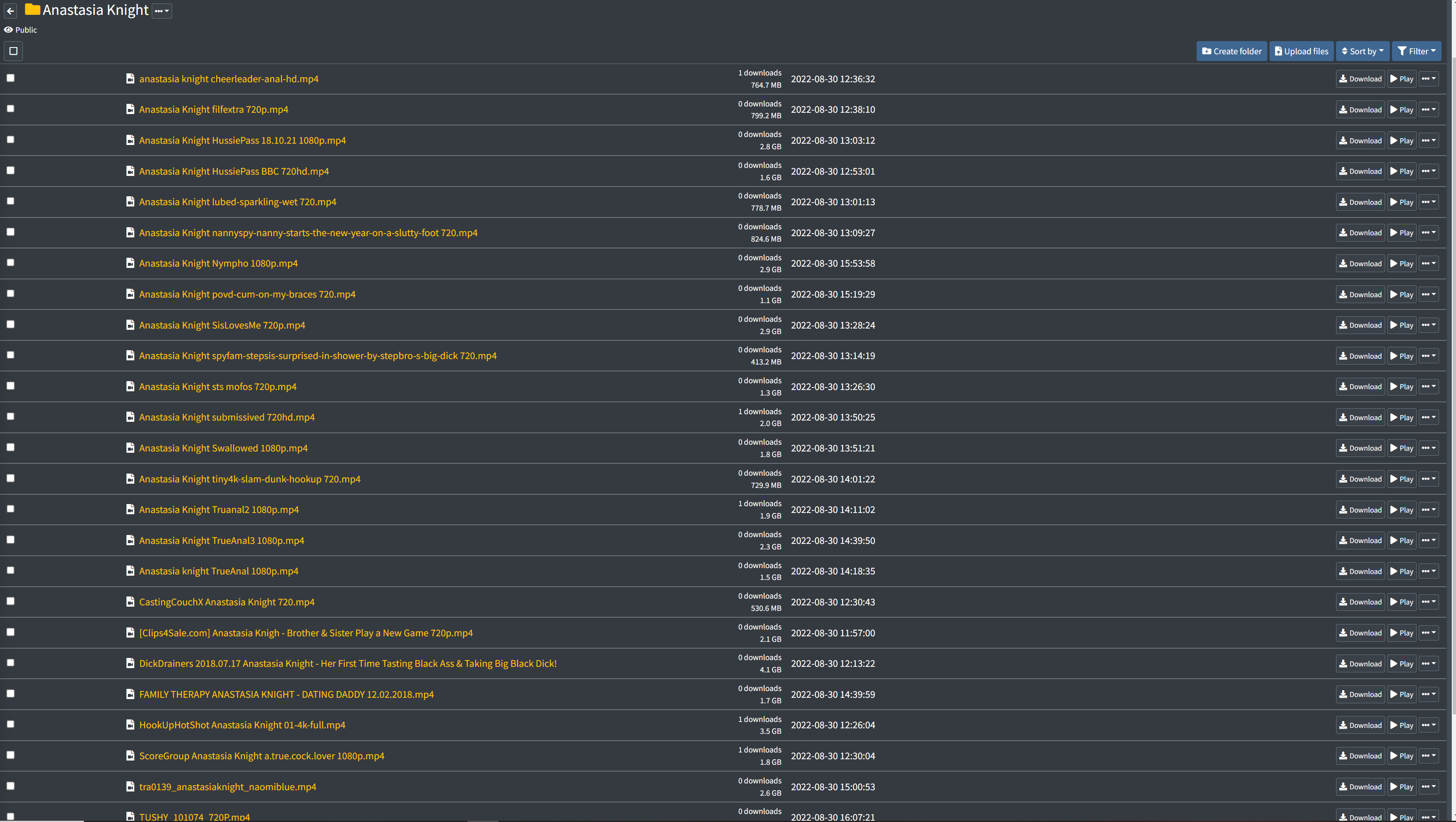This screenshot has height=822, width=1456.
Task: Play the file uploaded at 12:38:10
Action: [x=1401, y=110]
